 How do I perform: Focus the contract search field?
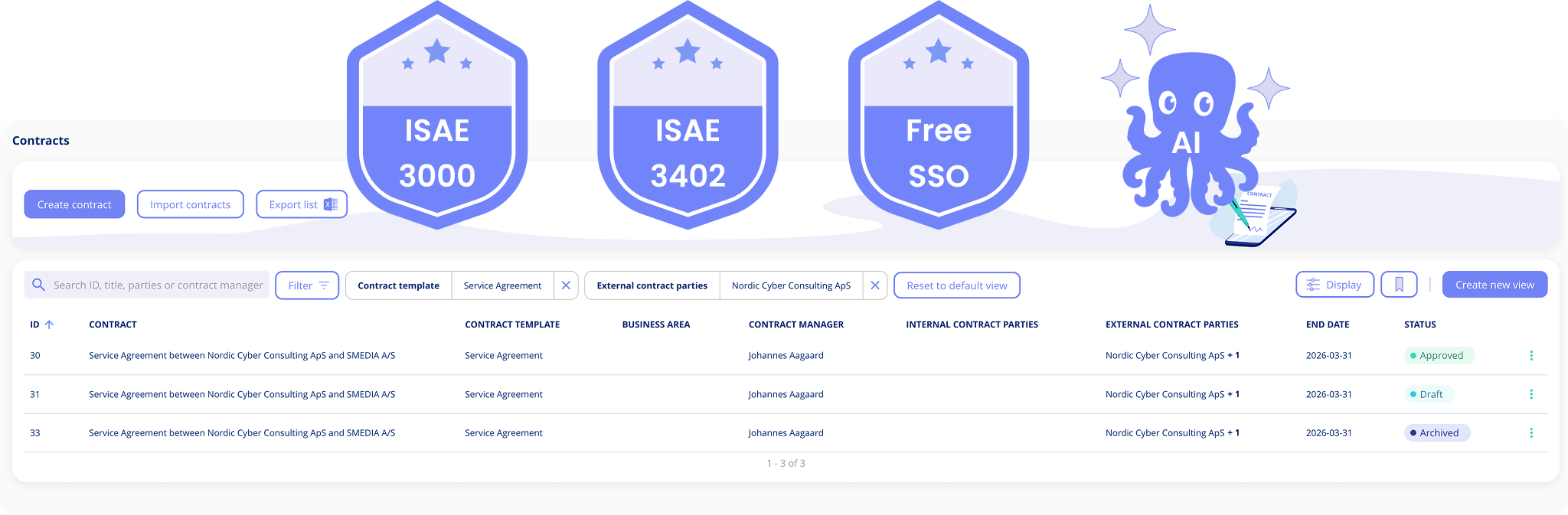146,285
